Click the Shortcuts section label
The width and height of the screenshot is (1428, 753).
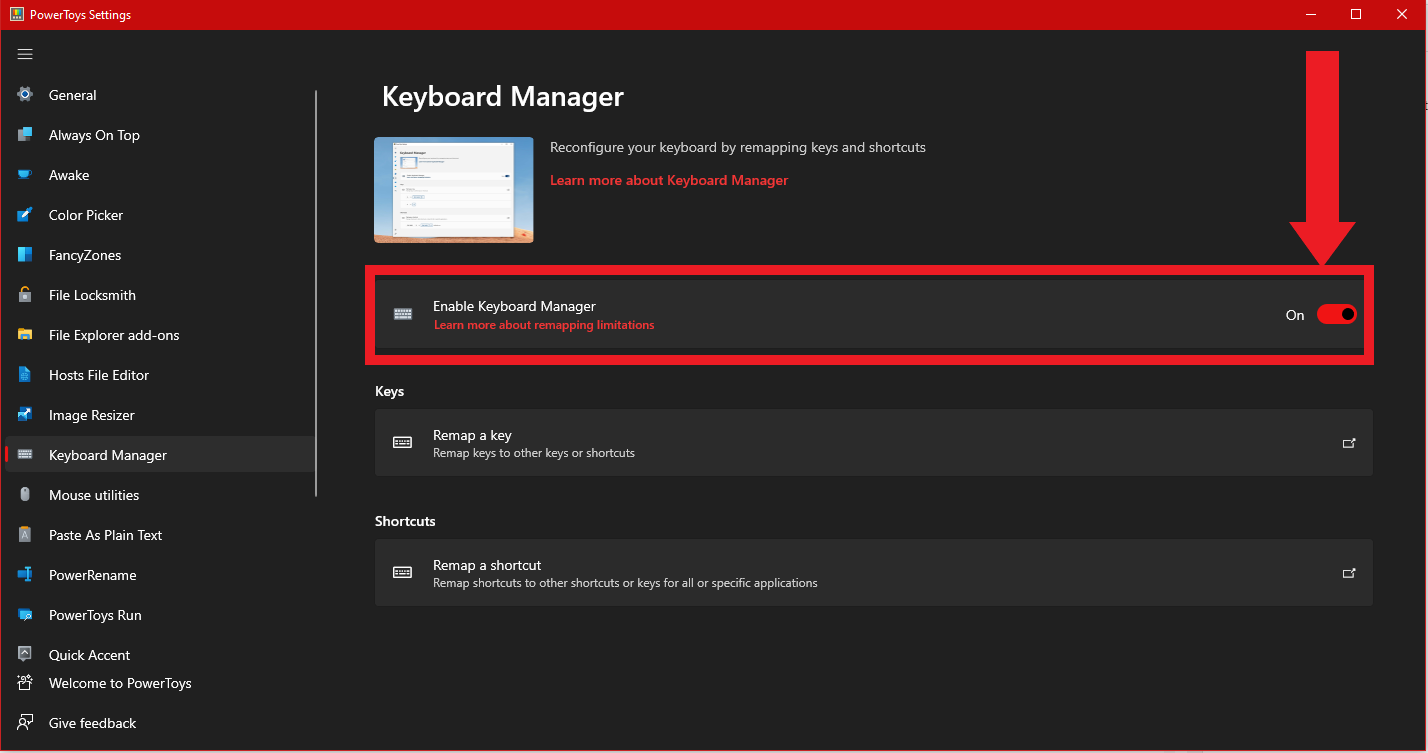(405, 521)
